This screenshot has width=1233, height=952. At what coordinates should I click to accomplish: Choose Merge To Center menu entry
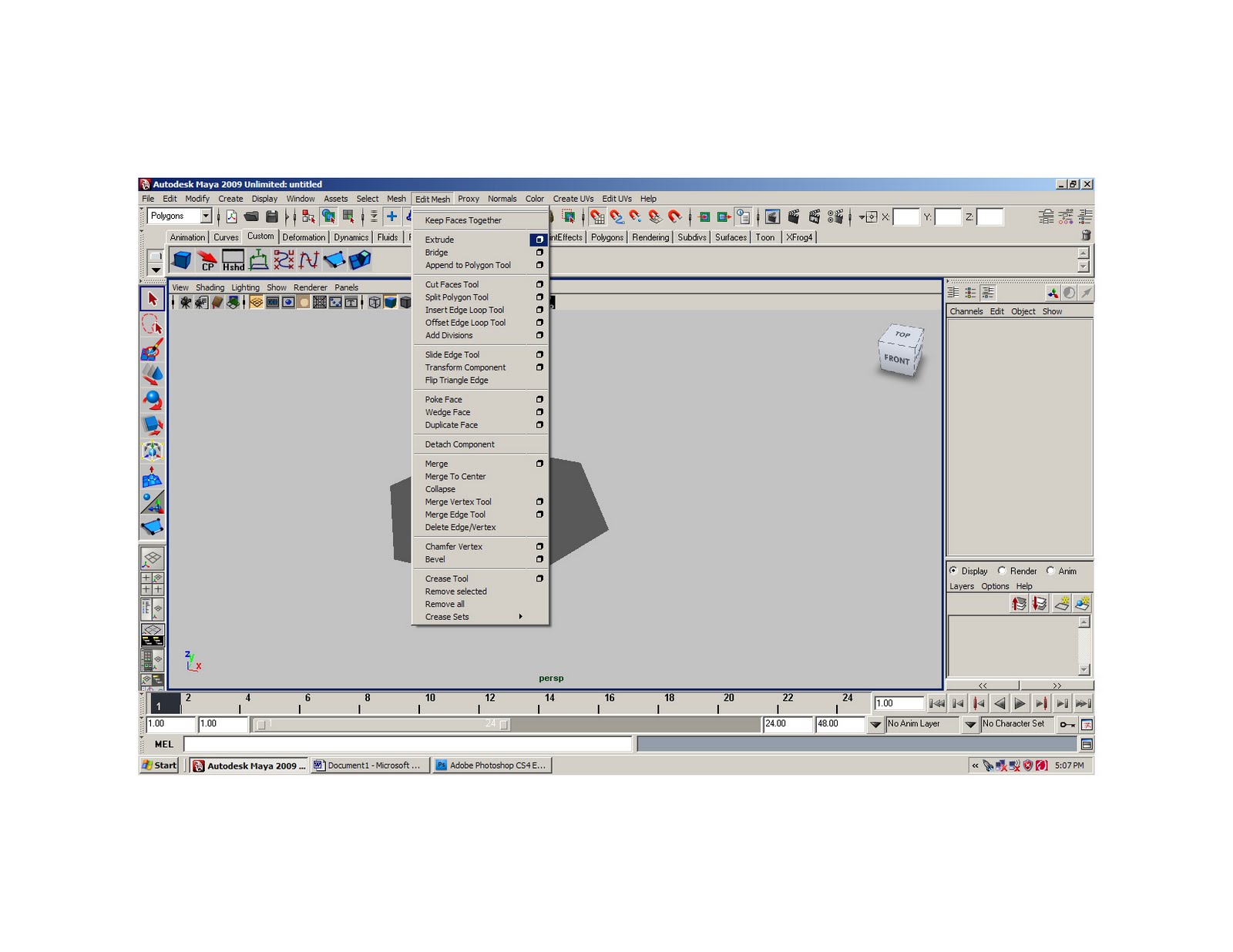(x=455, y=477)
